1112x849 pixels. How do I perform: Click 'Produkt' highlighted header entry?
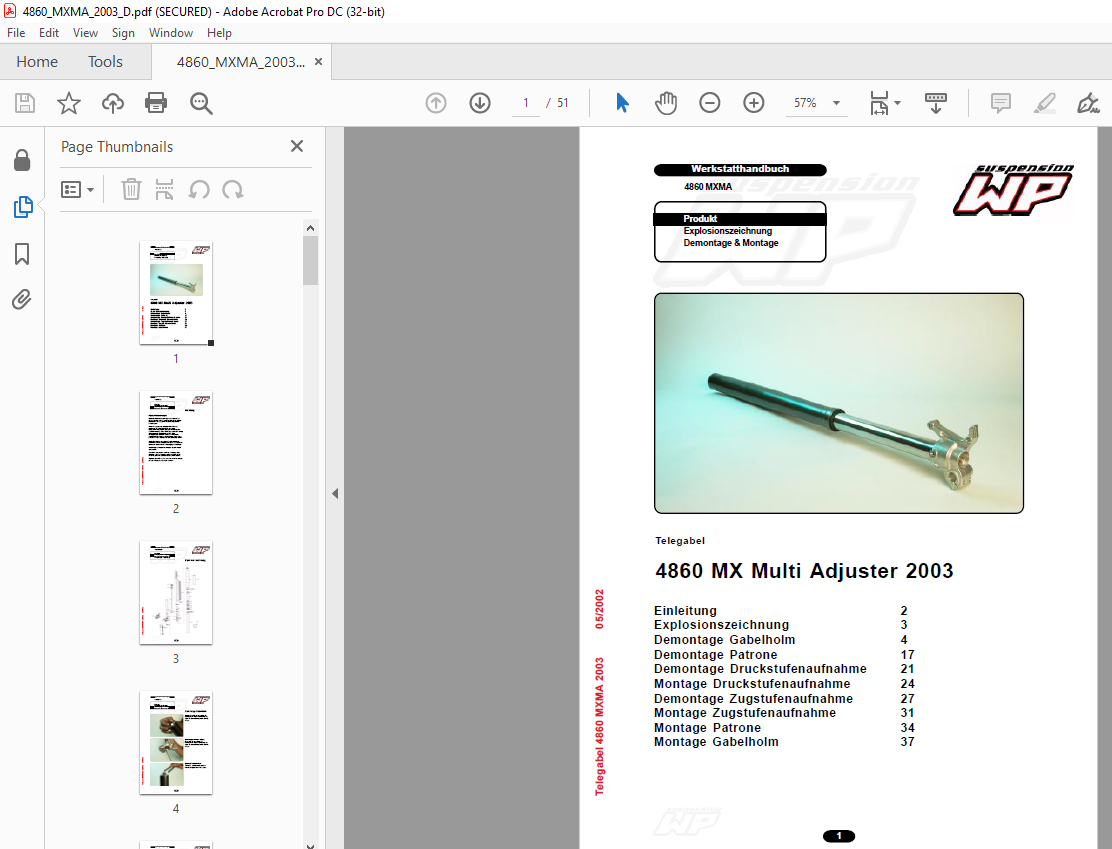click(x=700, y=219)
